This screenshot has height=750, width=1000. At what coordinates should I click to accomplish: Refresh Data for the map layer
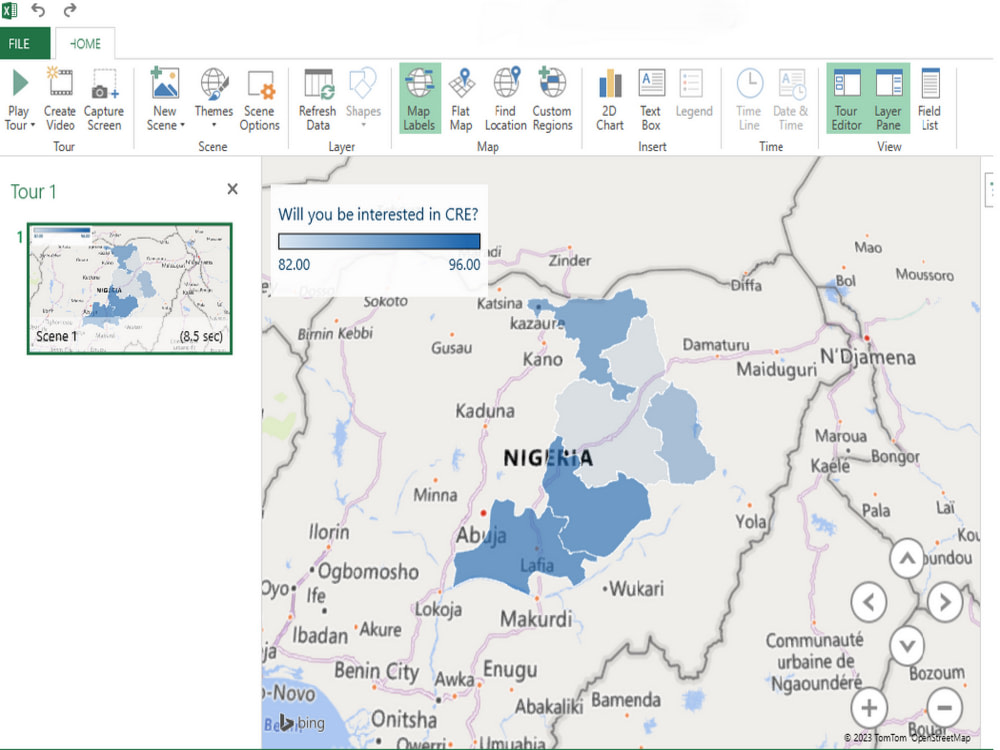point(317,97)
